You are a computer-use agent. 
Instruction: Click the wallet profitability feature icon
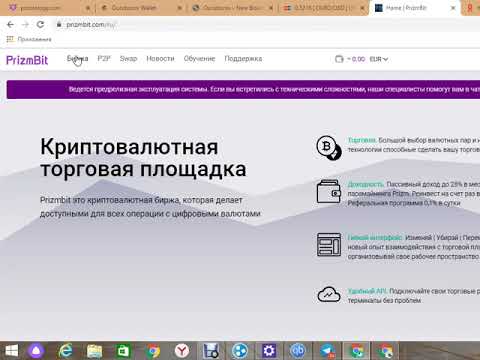(329, 191)
